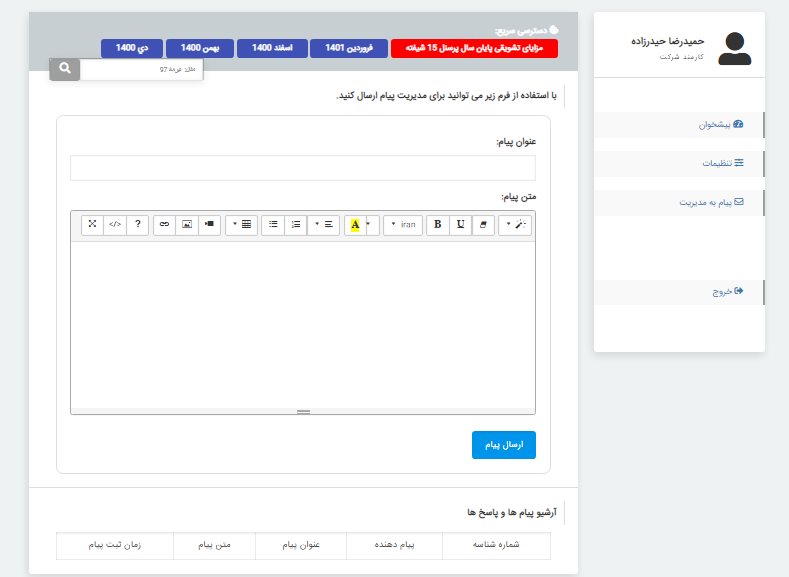Apply highlighted font color A button
Screen dimensions: 789x577
pos(355,225)
